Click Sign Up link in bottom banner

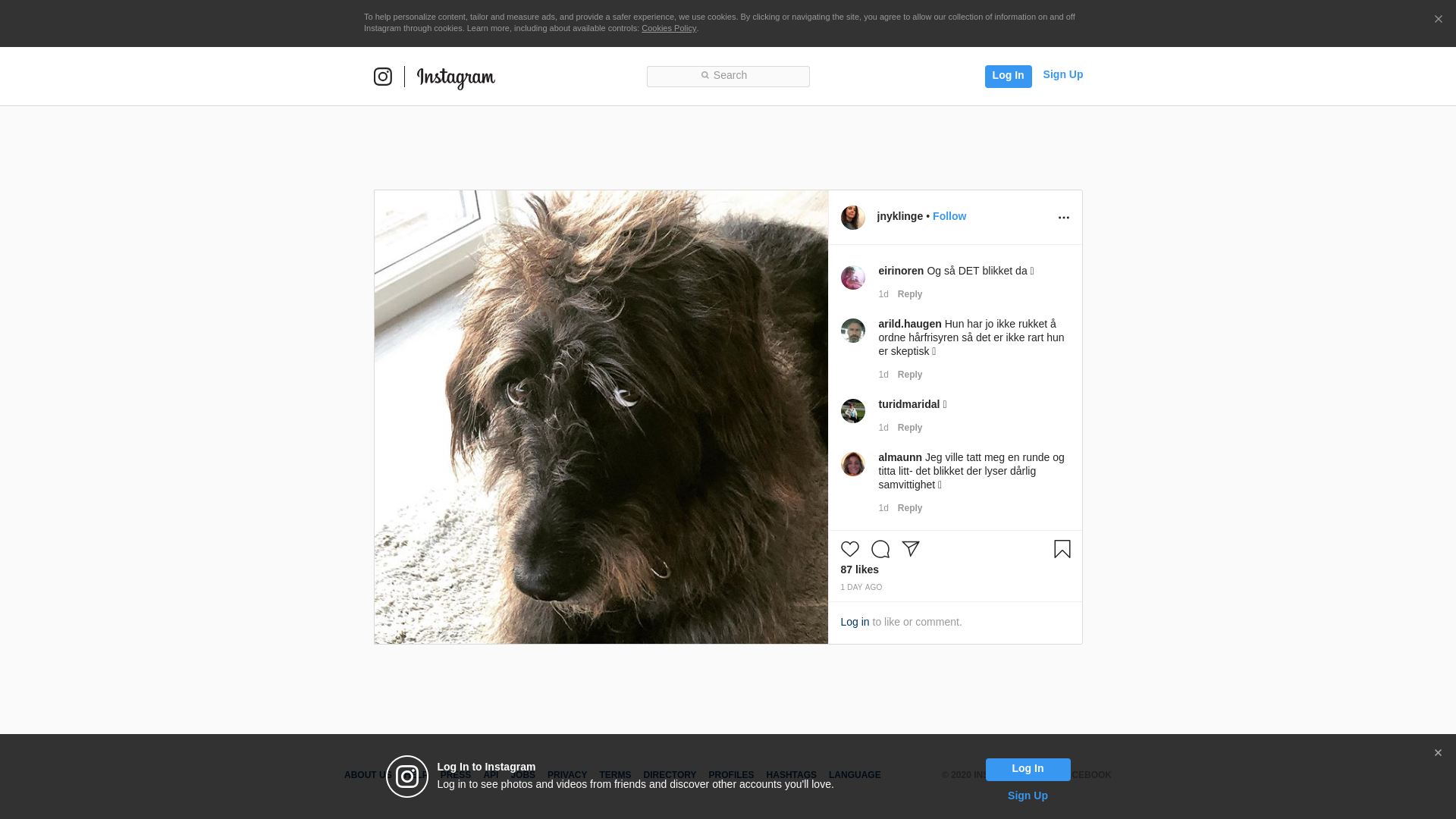tap(1028, 795)
